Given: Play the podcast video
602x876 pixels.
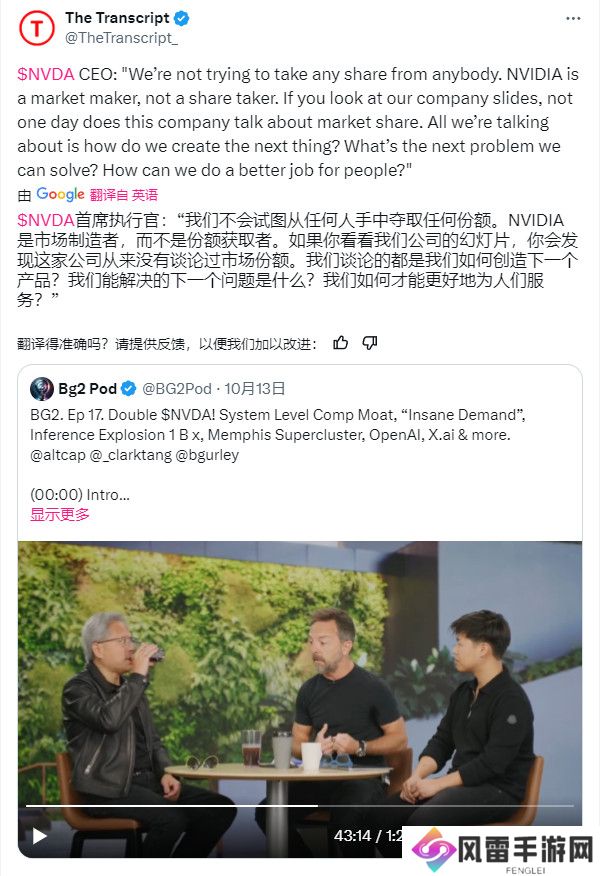Looking at the screenshot, I should click(x=39, y=836).
